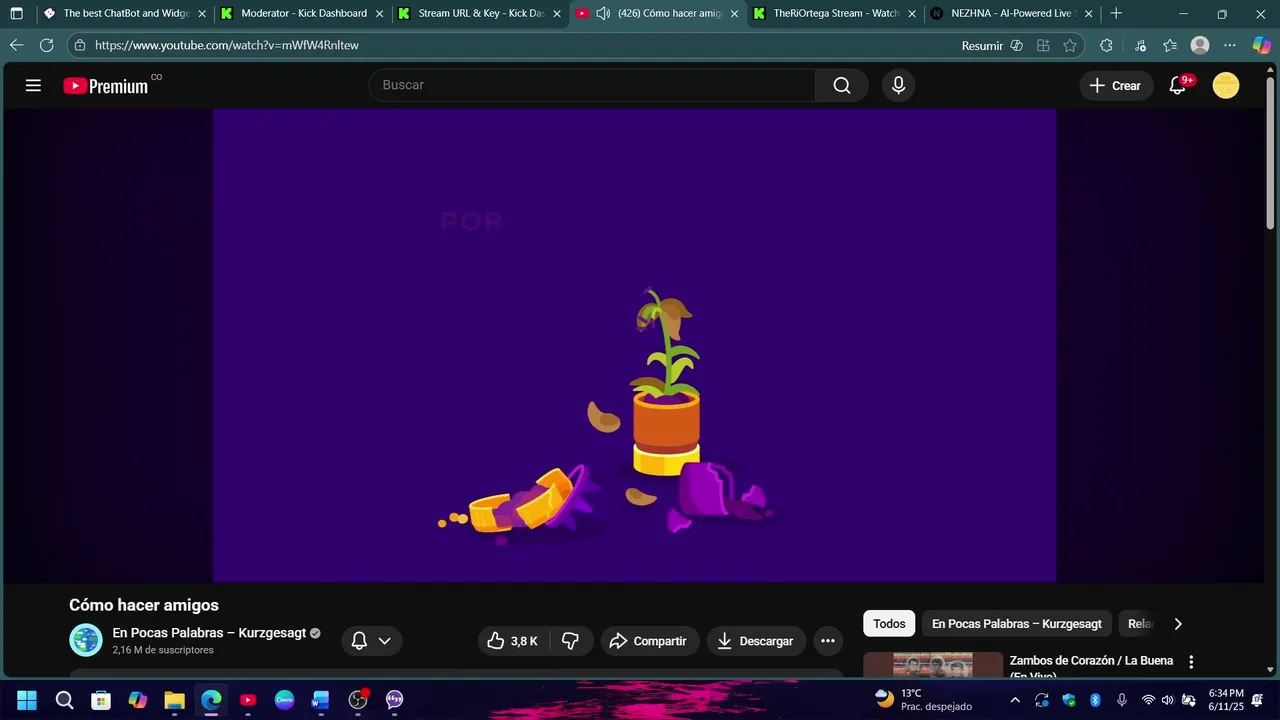Show hidden system tray icons

click(1015, 700)
